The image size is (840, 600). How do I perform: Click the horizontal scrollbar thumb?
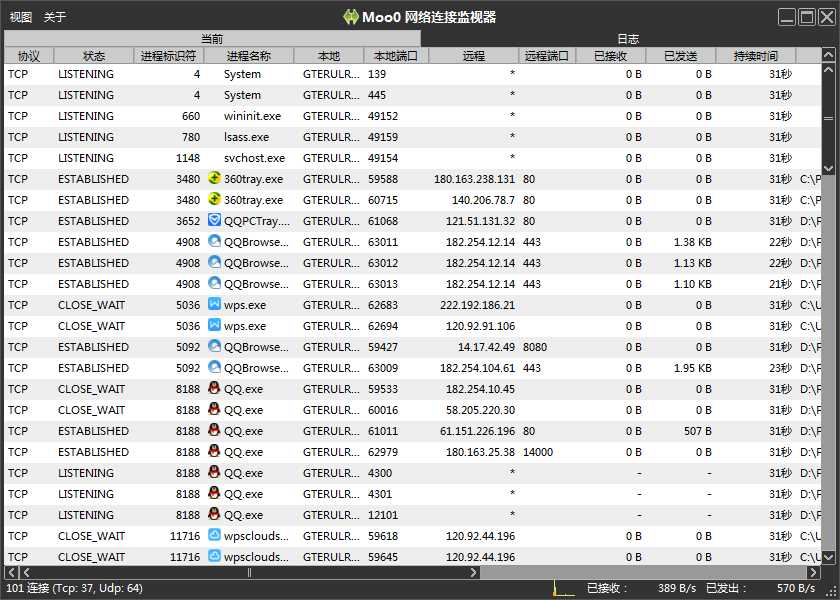click(250, 572)
